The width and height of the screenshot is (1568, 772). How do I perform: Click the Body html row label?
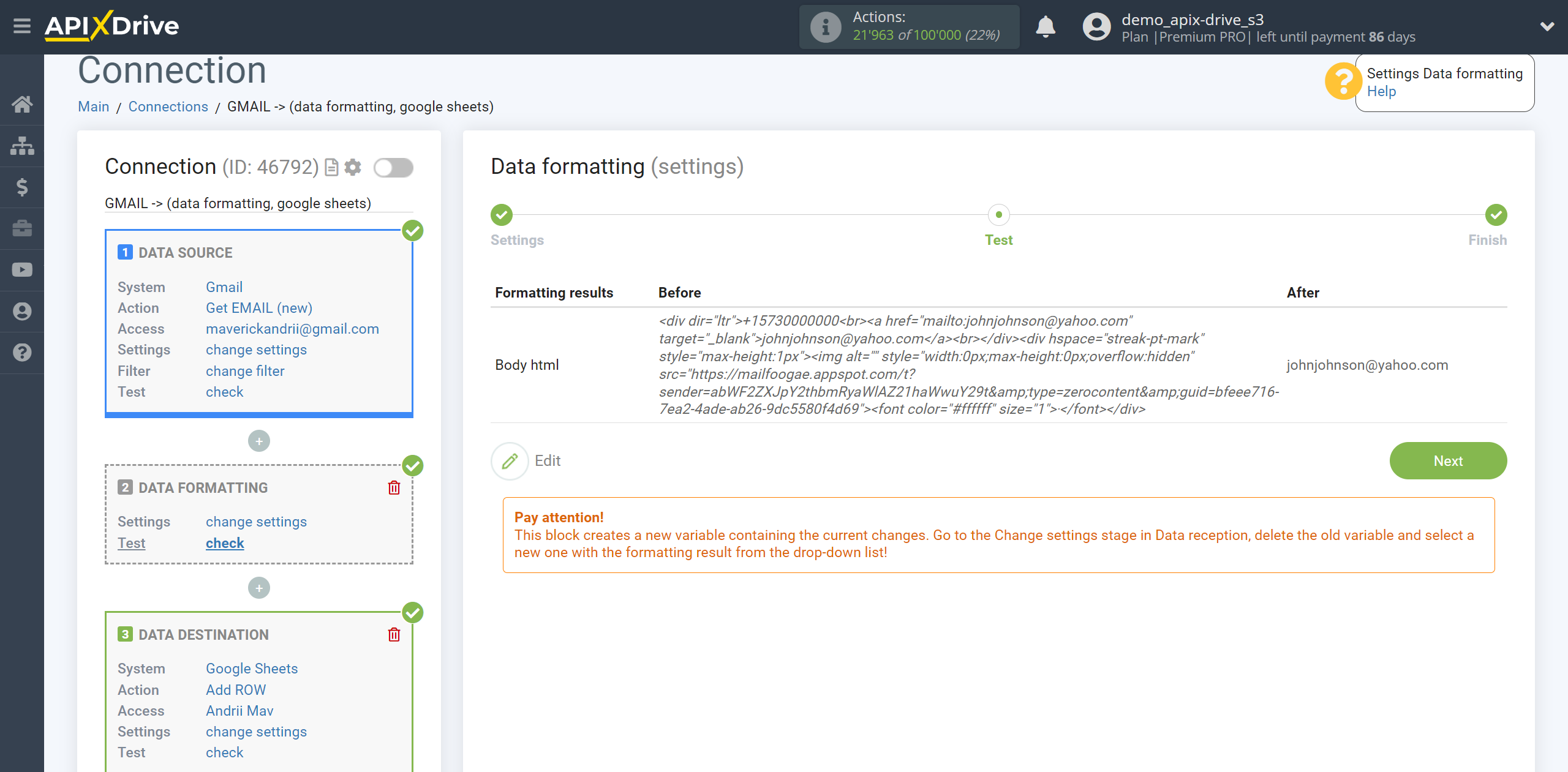pyautogui.click(x=527, y=365)
